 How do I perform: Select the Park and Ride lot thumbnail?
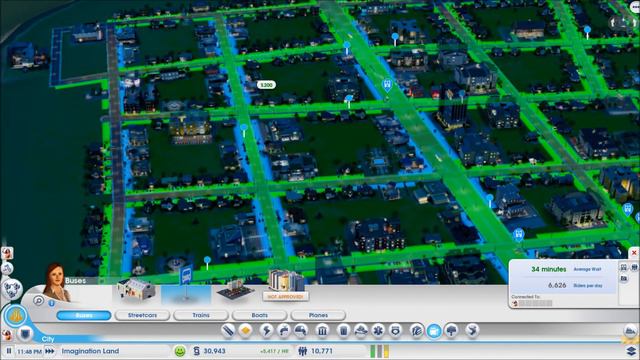(x=236, y=290)
